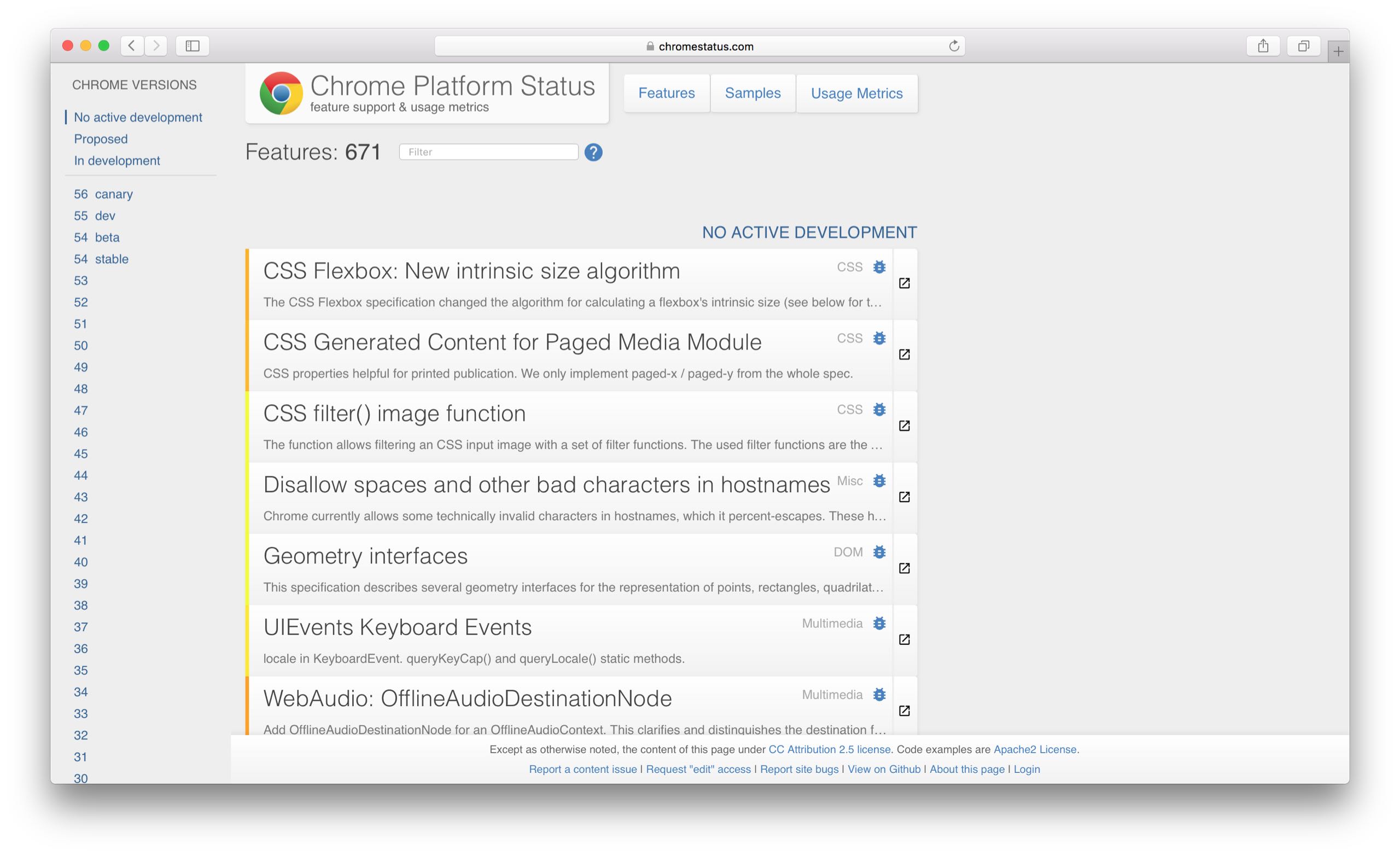
Task: Click bug icon for CSS filter() image function
Action: tap(879, 409)
